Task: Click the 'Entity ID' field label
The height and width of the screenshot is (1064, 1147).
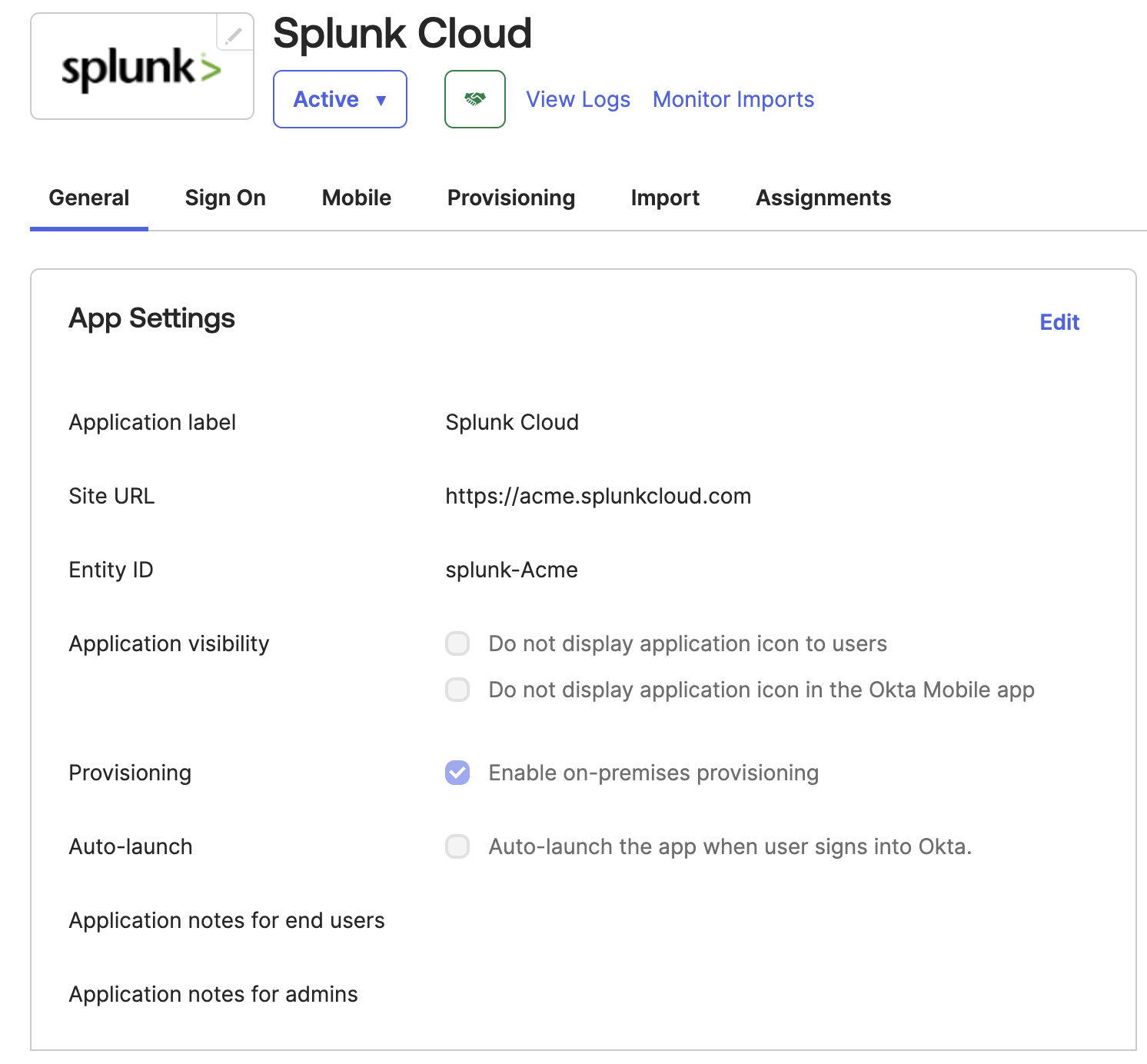Action: click(111, 570)
